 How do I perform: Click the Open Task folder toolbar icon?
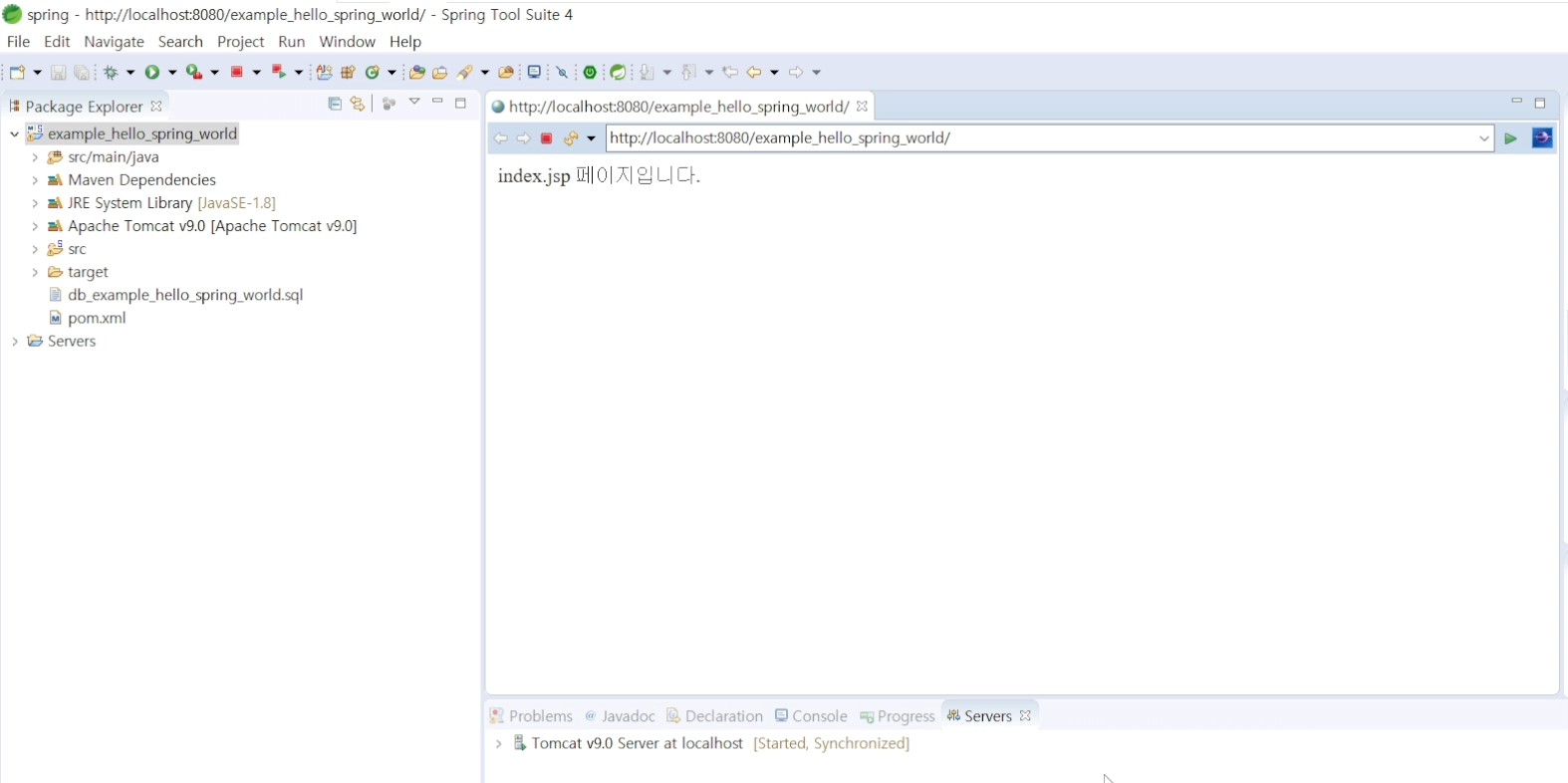click(x=439, y=73)
